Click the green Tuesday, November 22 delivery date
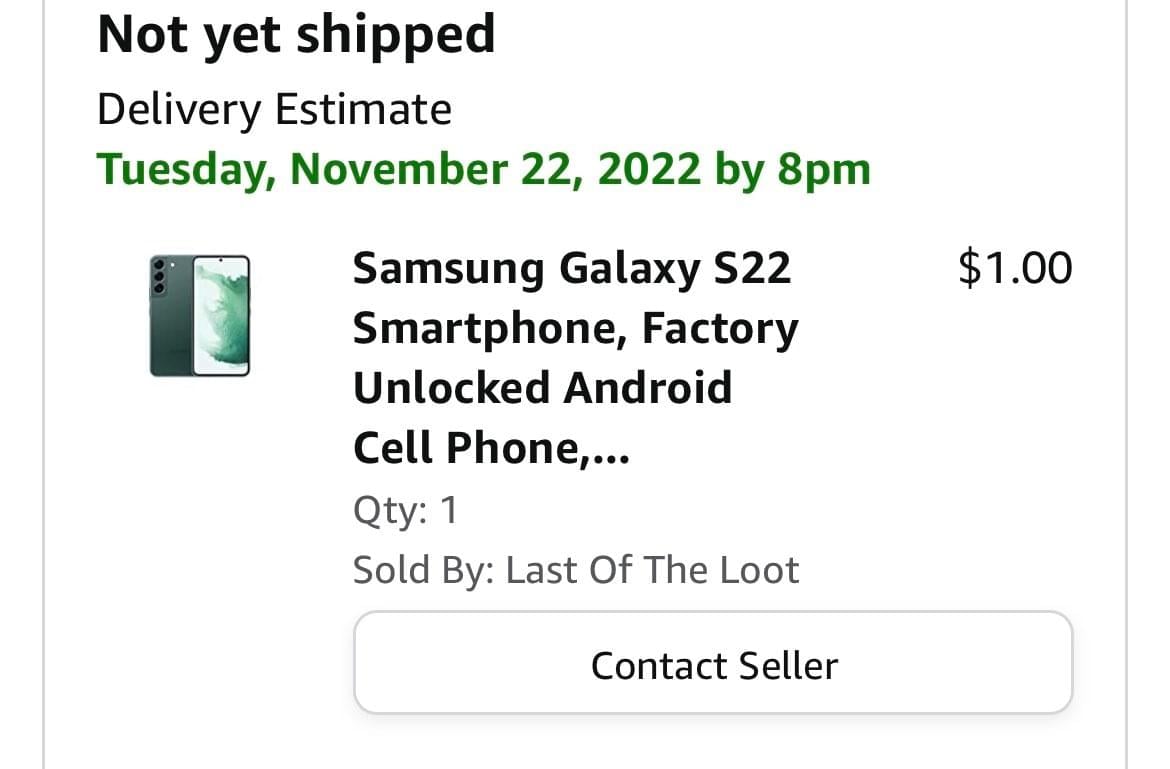Screen dimensions: 1170x769 tap(400, 169)
